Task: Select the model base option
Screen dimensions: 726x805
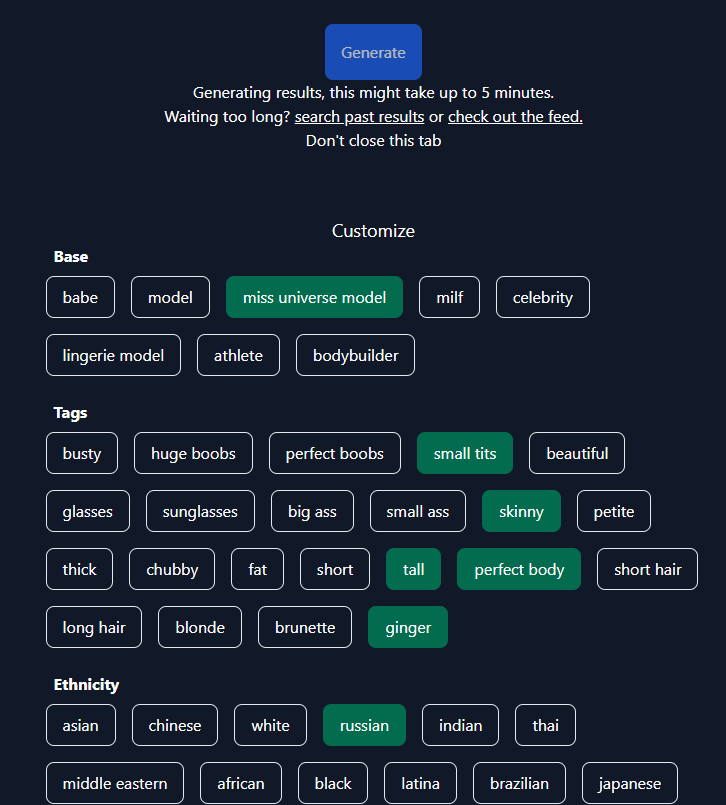Action: [170, 297]
